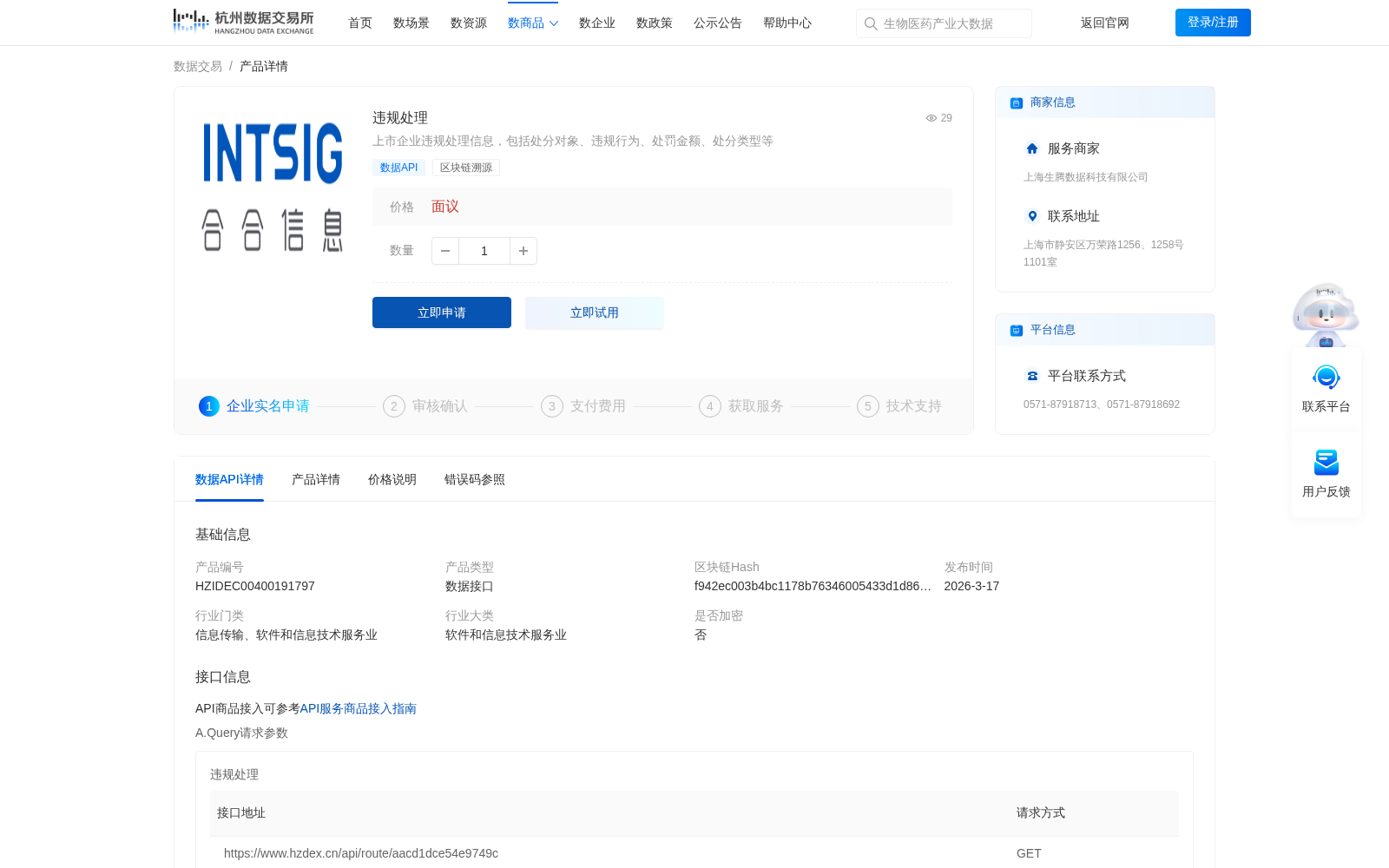Click the 软件和信息技术服务业 industry value
Viewport: 1389px width, 868px height.
click(506, 635)
